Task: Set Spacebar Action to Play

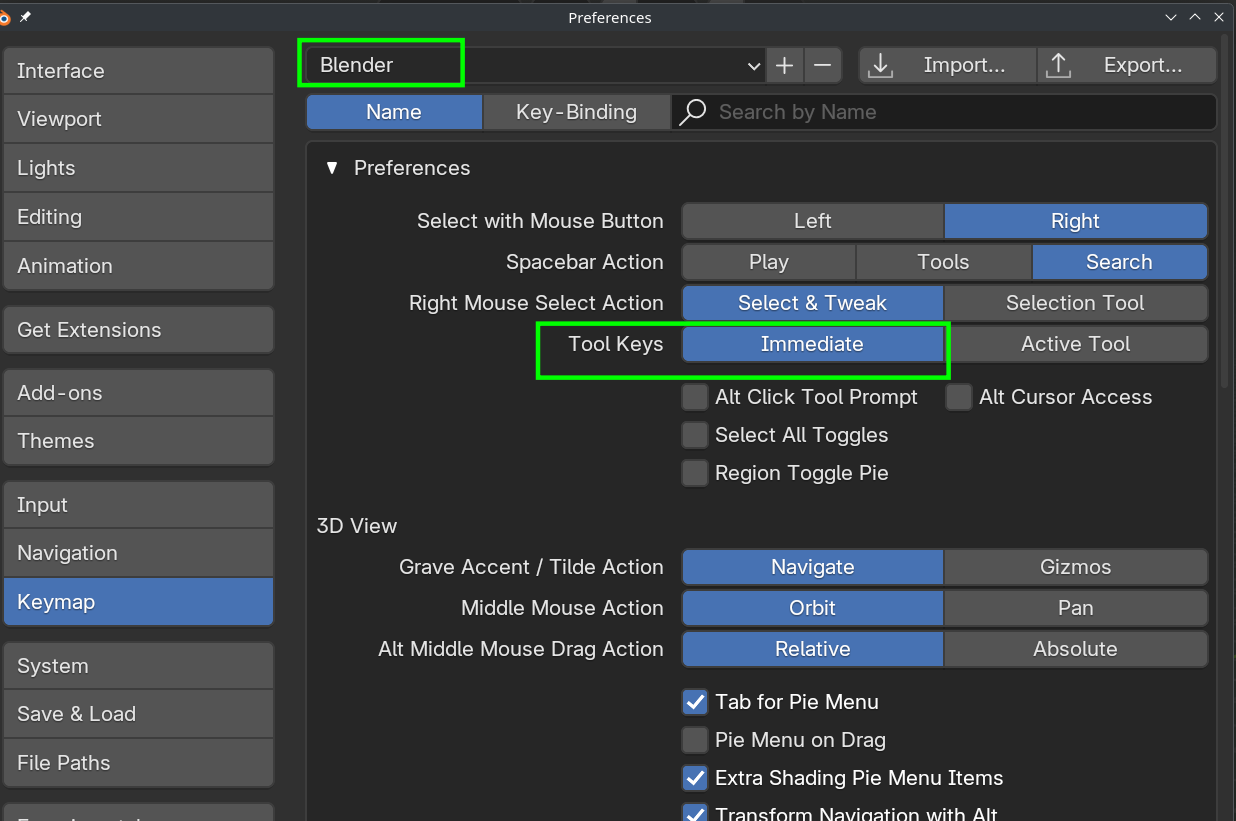Action: tap(768, 262)
